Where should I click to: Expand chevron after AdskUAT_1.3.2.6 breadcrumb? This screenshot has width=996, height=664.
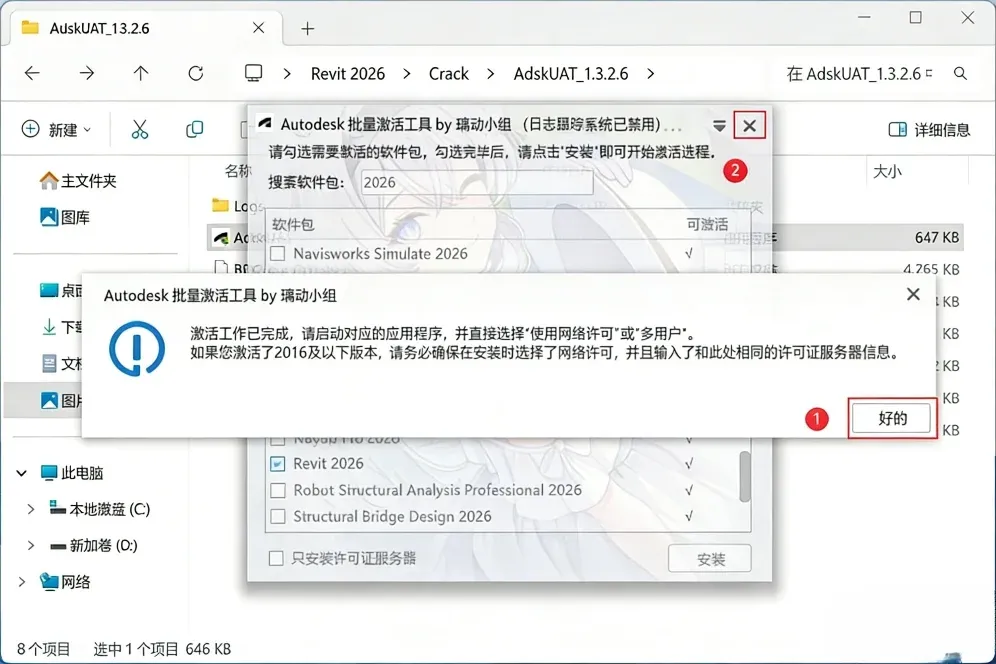[x=650, y=74]
